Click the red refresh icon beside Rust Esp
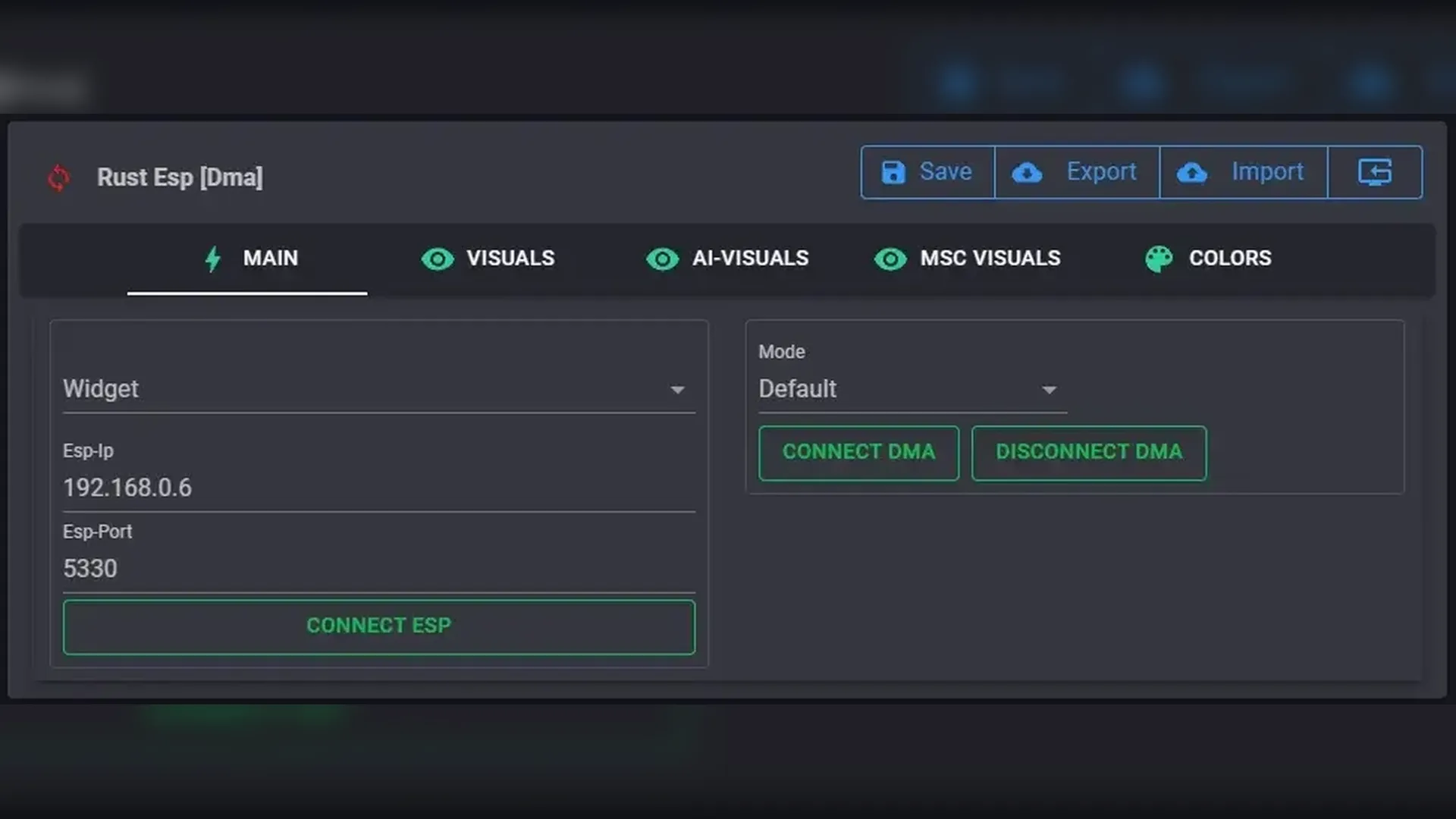Viewport: 1456px width, 819px height. tap(58, 177)
